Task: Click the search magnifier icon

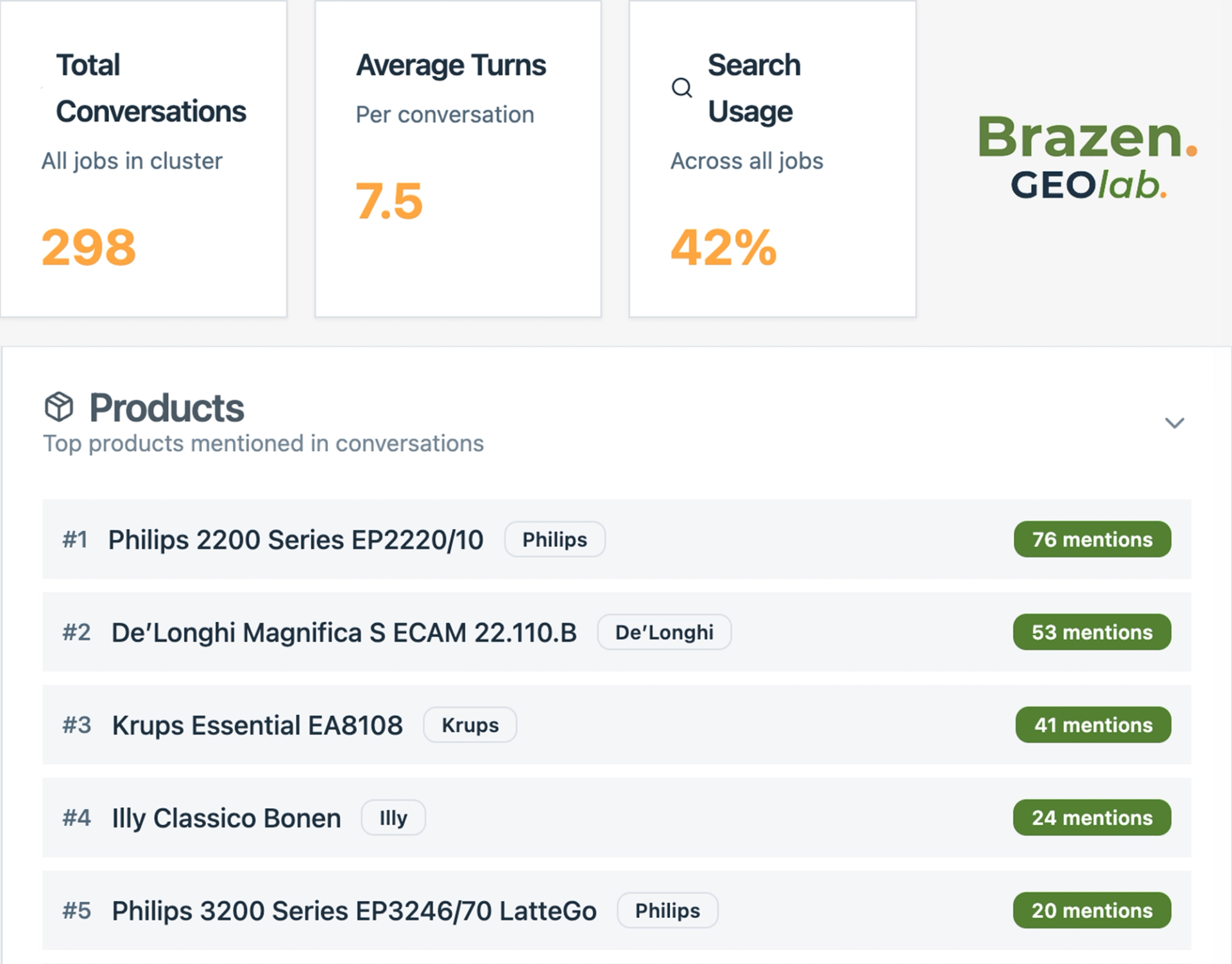Action: [x=681, y=87]
